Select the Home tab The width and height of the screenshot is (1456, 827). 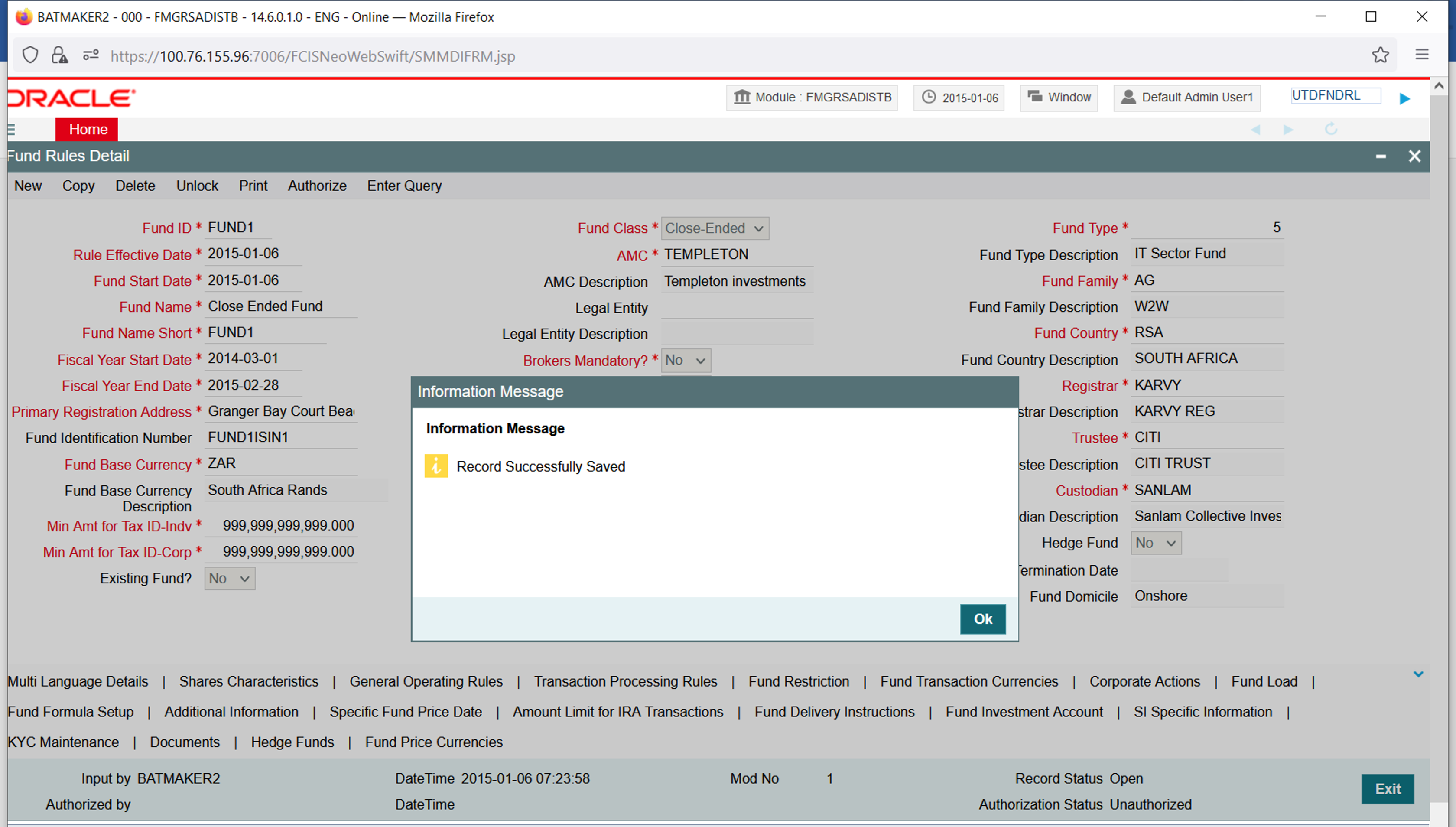pyautogui.click(x=88, y=130)
